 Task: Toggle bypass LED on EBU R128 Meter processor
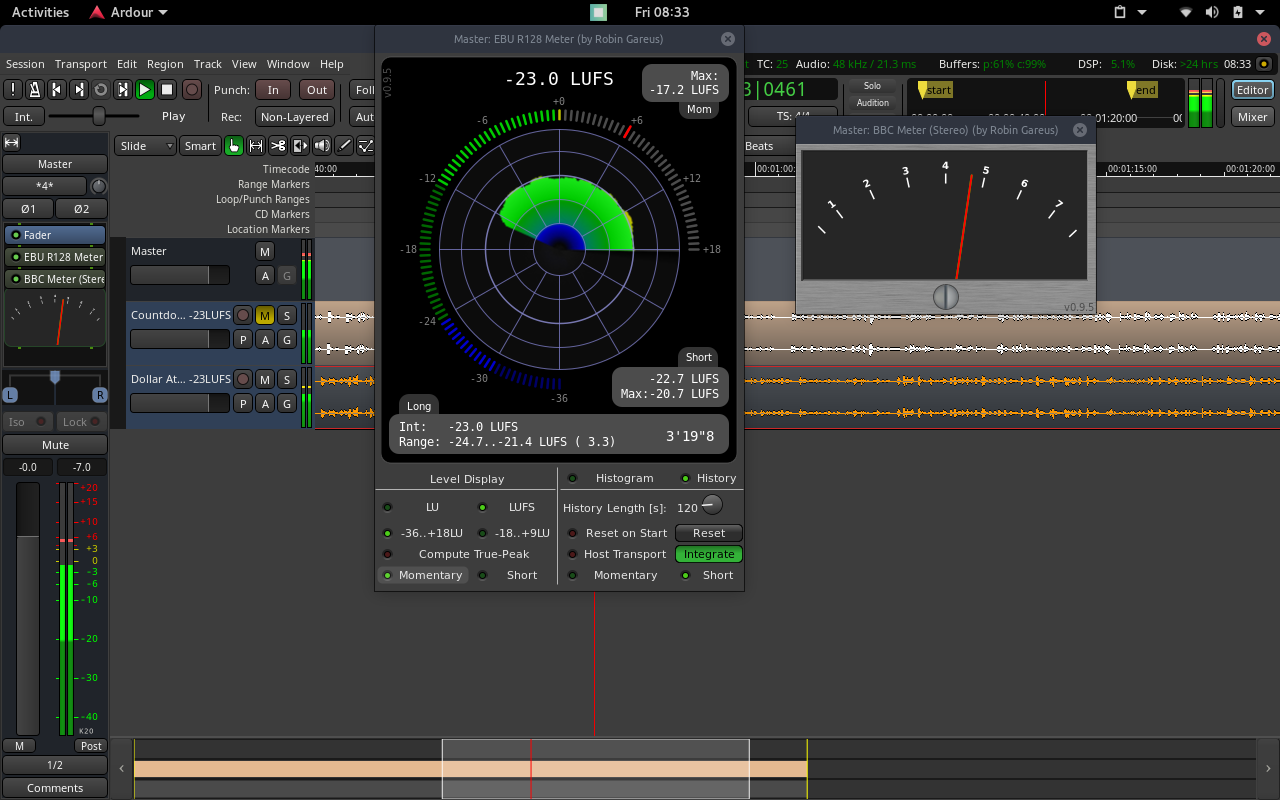pyautogui.click(x=15, y=257)
